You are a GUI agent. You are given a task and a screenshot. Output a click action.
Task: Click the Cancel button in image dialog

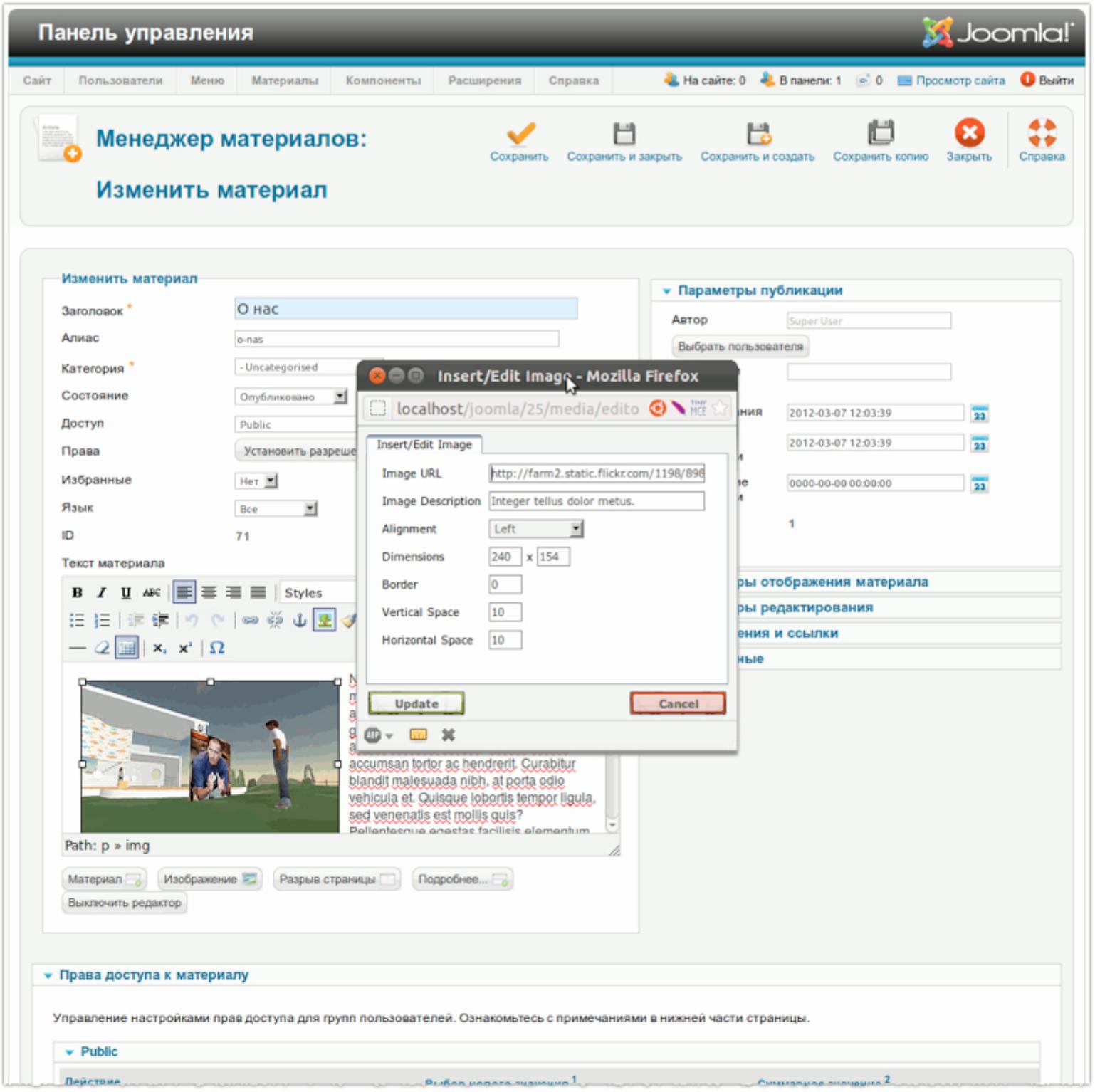point(677,703)
